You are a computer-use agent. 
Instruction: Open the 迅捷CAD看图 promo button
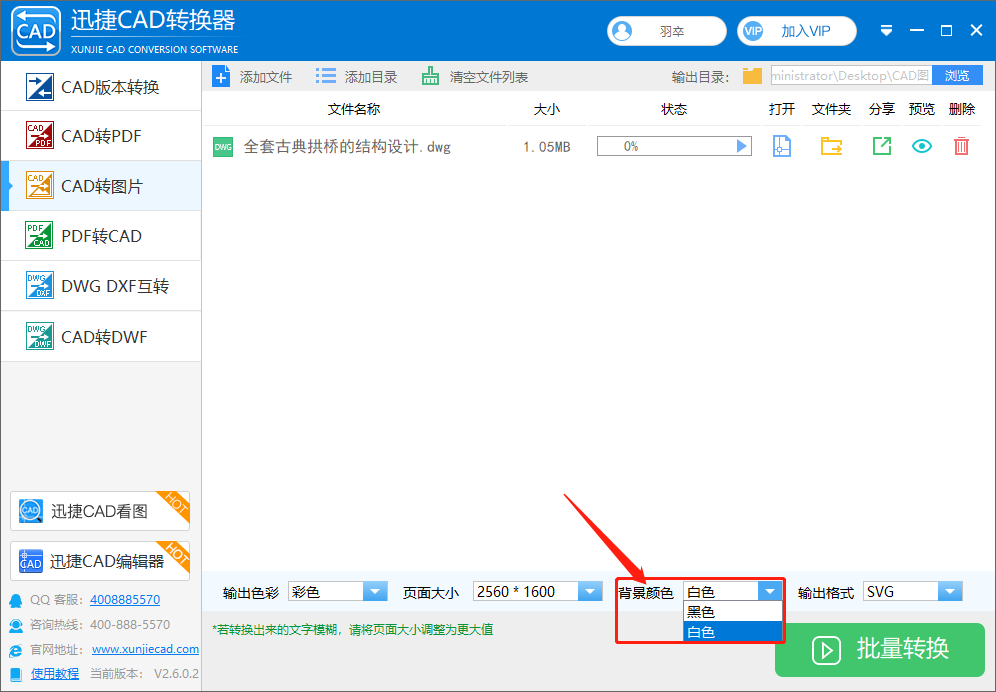point(100,511)
